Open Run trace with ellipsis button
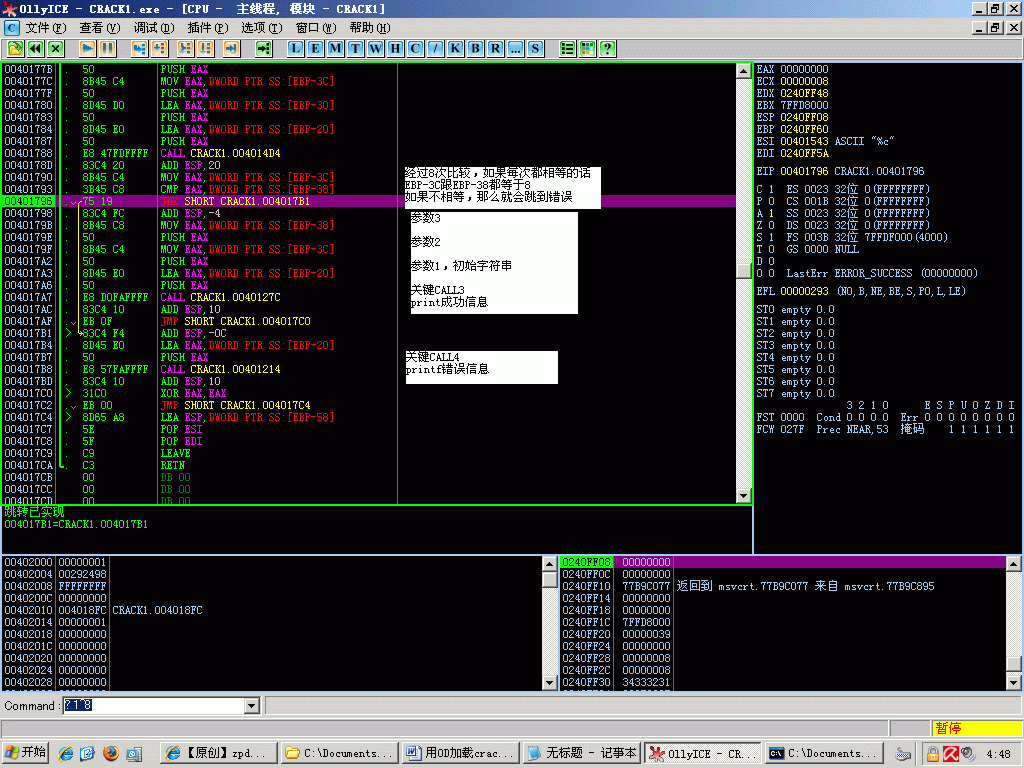Viewport: 1024px width, 768px height. (x=515, y=48)
